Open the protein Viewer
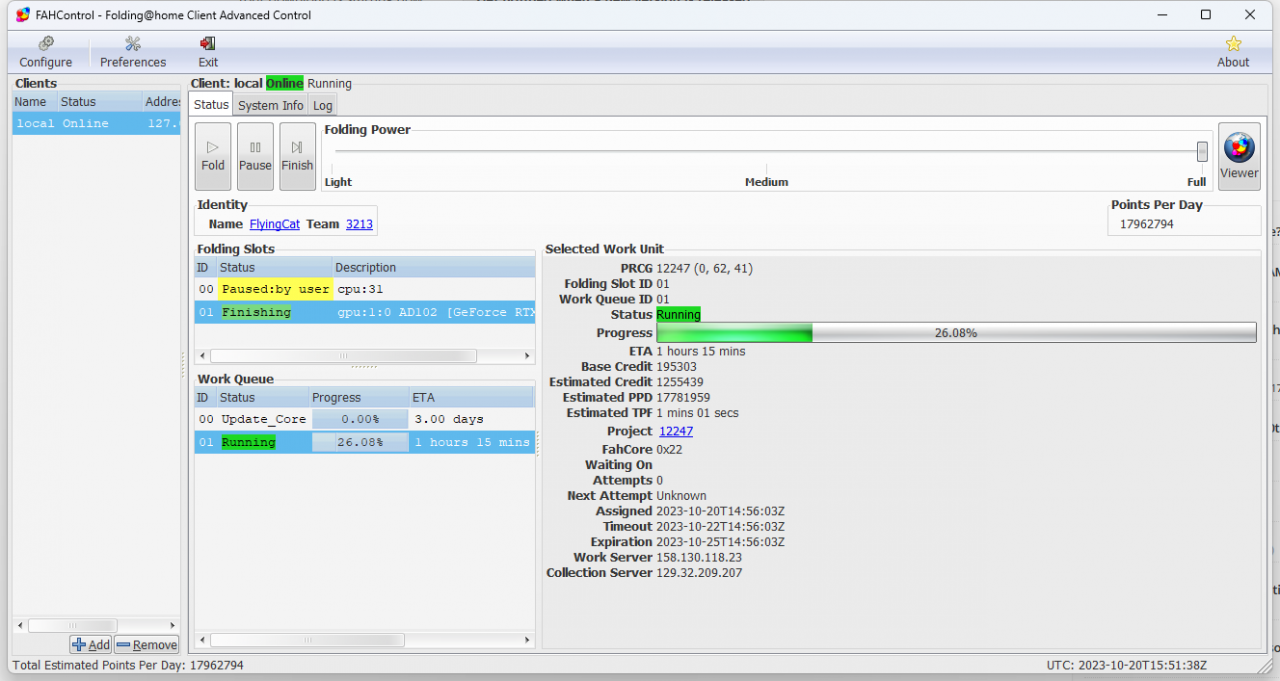This screenshot has height=681, width=1280. [x=1239, y=156]
